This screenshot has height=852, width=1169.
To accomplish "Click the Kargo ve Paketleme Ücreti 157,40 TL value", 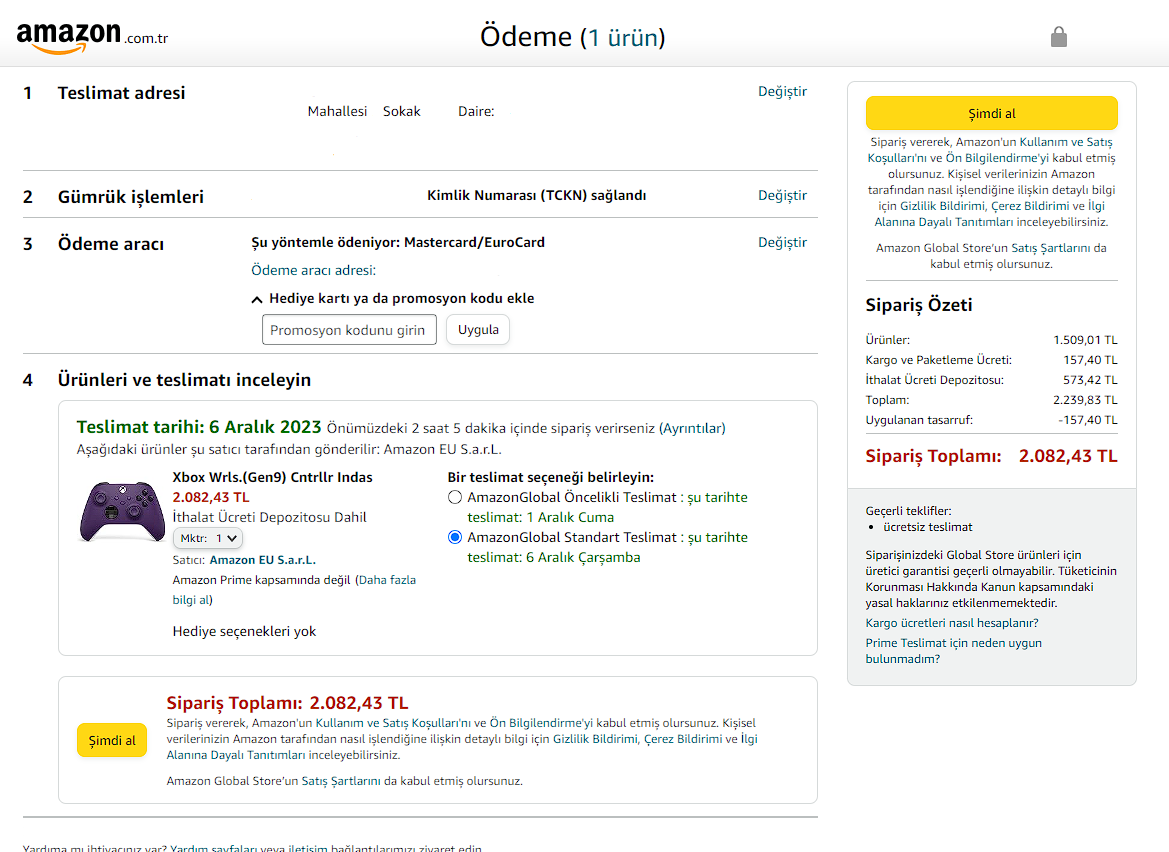I will click(x=1091, y=360).
